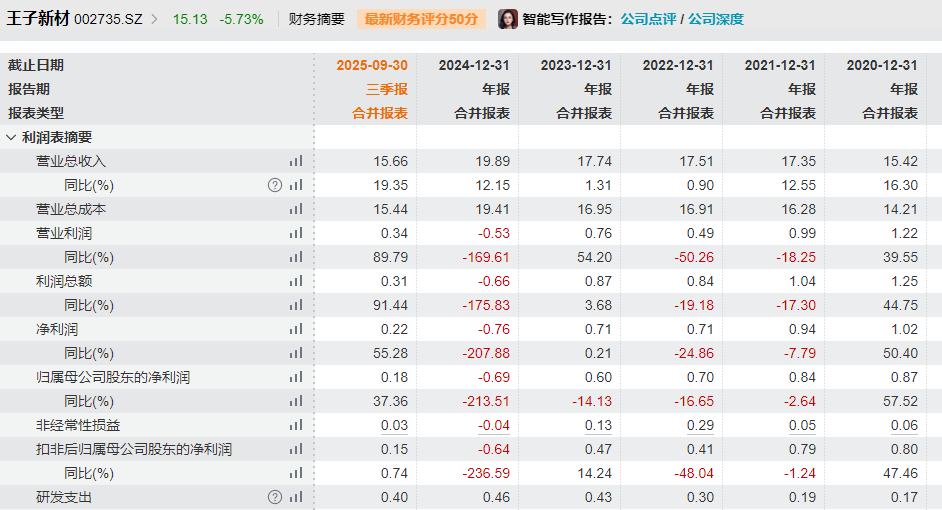Click the 扣非后归属母公司股东的净利润 row label
The height and width of the screenshot is (510, 942).
[x=134, y=449]
